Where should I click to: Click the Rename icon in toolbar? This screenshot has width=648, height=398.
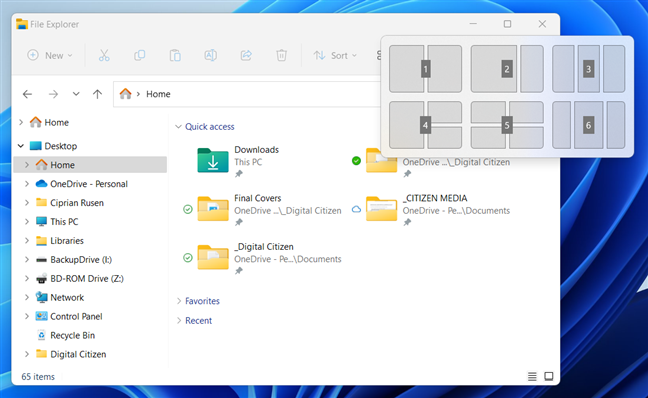(210, 55)
